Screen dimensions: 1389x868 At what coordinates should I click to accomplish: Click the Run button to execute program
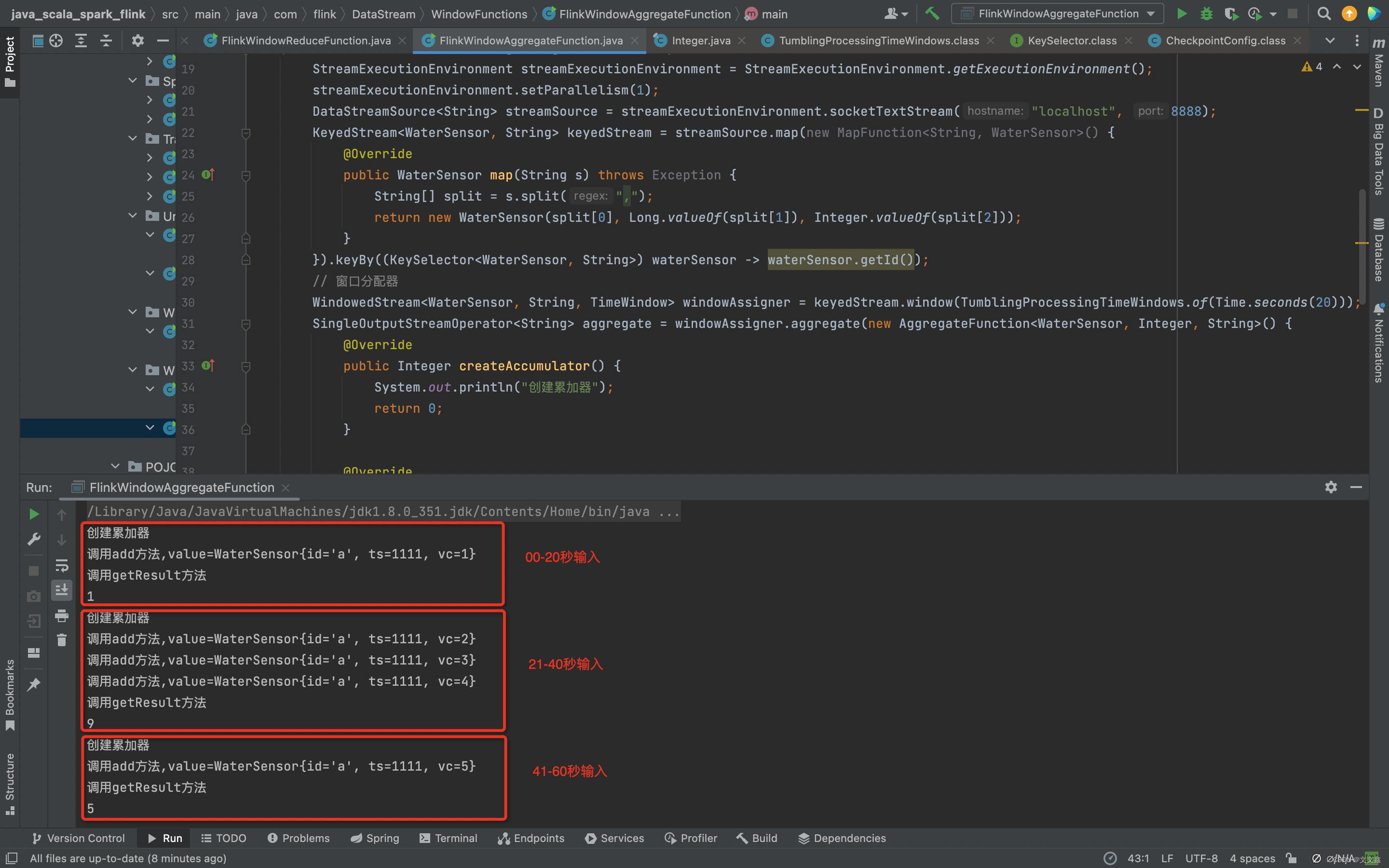pyautogui.click(x=1183, y=13)
